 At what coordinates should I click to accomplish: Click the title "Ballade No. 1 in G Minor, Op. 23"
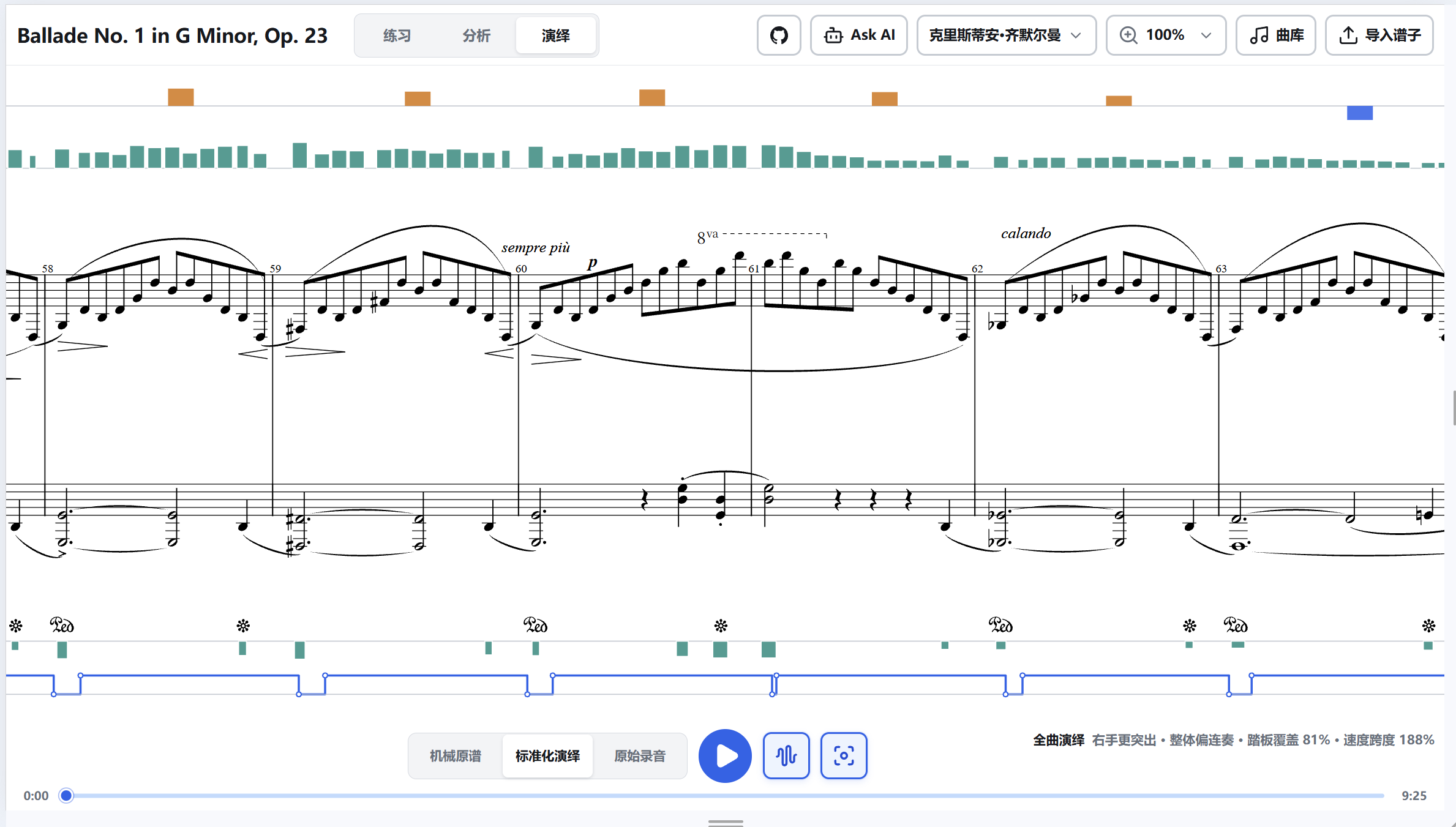[173, 36]
